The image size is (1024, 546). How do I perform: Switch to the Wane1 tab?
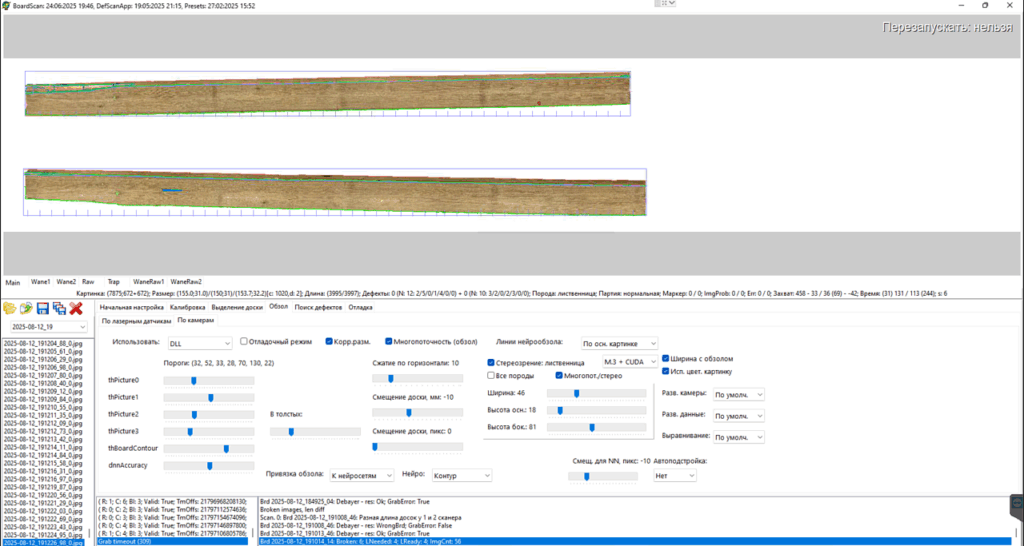(x=40, y=281)
